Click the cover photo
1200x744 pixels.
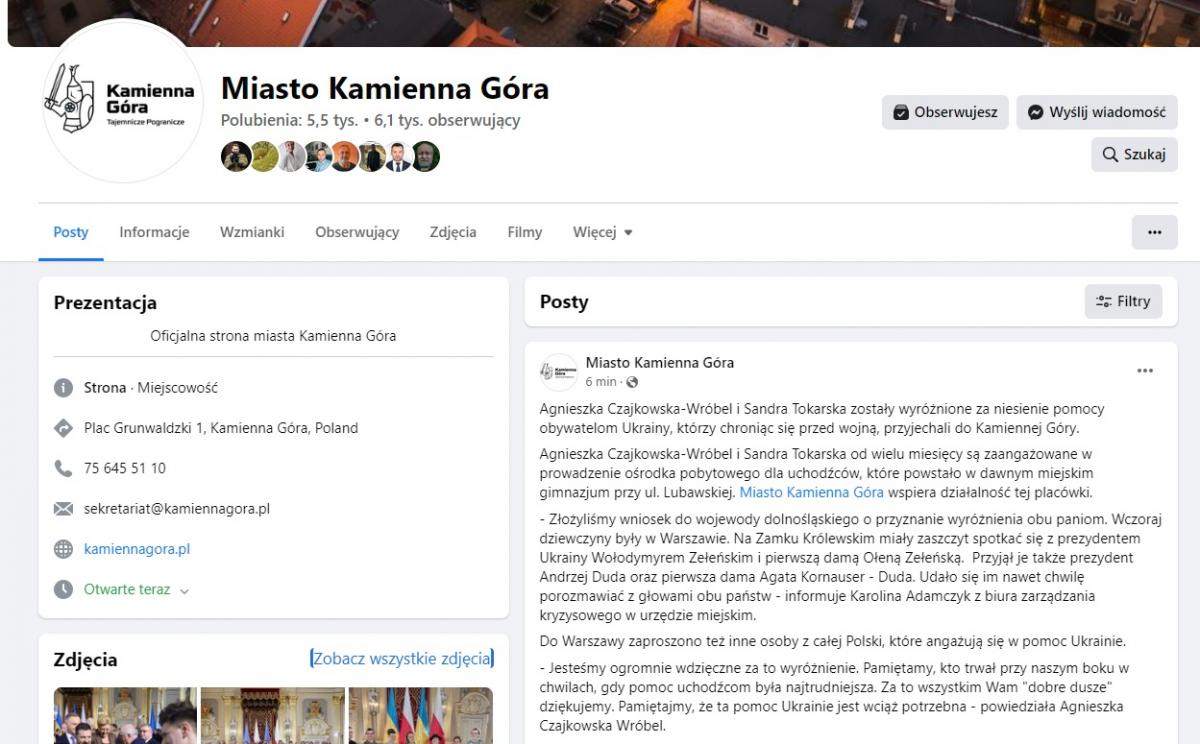coord(604,23)
